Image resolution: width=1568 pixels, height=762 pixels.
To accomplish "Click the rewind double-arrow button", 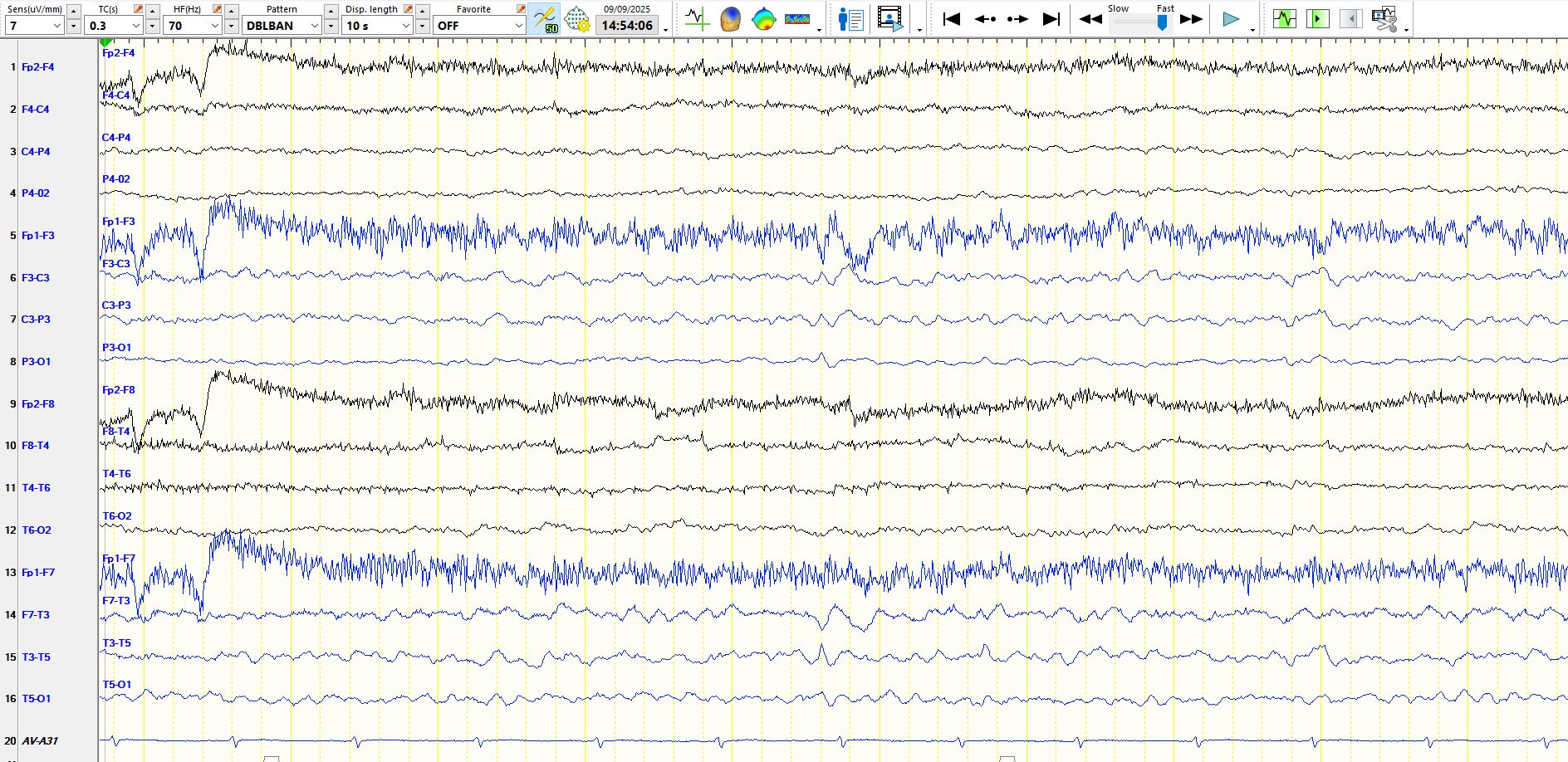I will click(x=1090, y=19).
